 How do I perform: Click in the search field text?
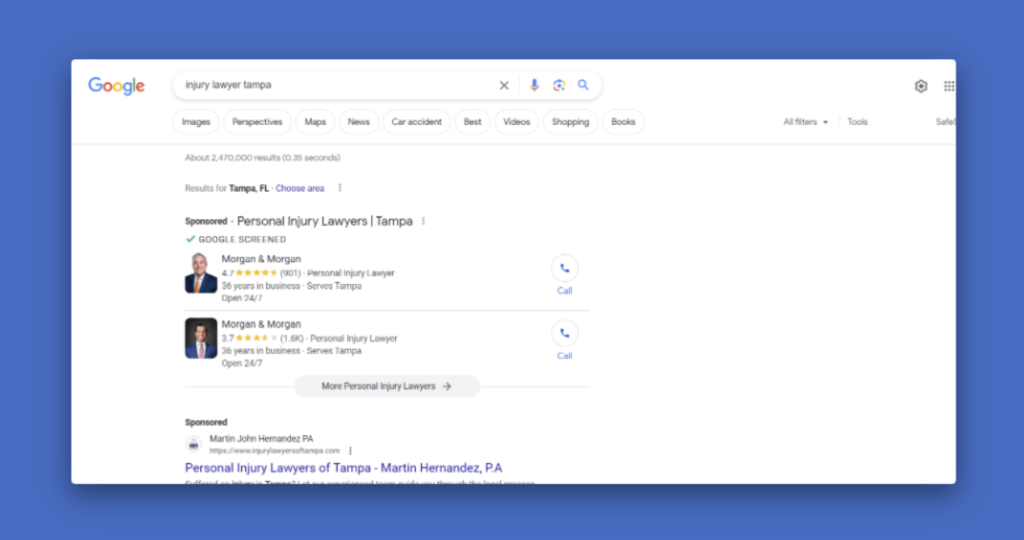point(228,85)
